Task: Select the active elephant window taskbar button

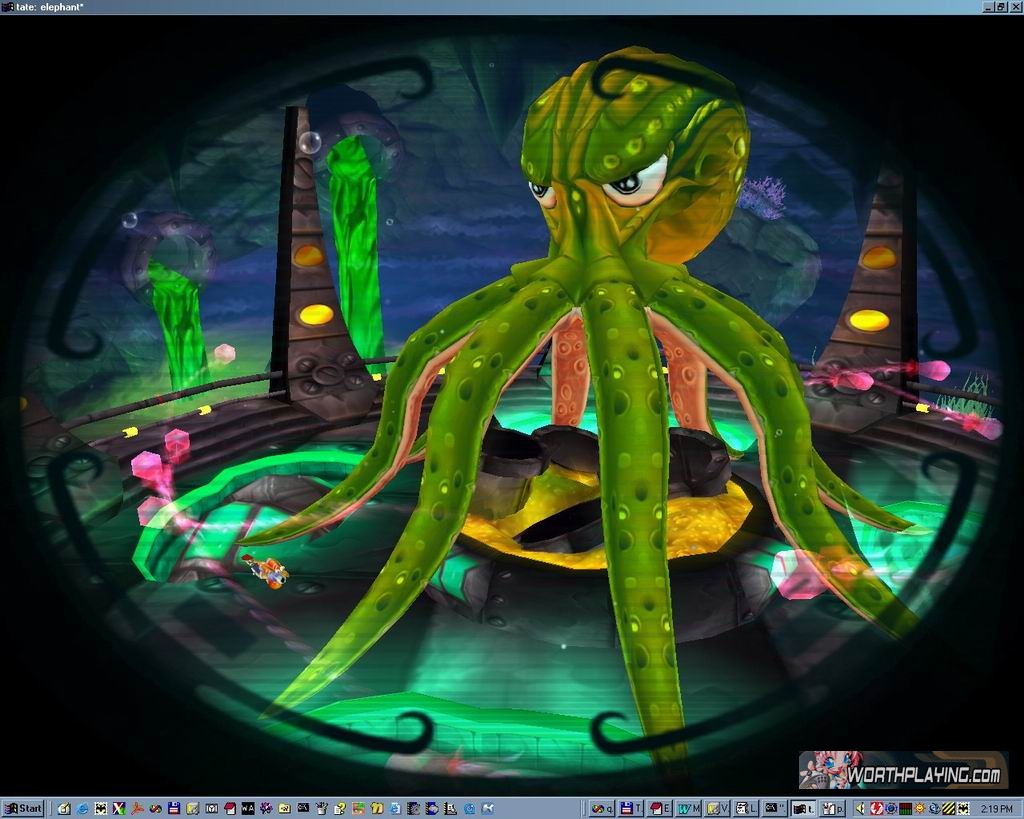Action: click(x=805, y=808)
